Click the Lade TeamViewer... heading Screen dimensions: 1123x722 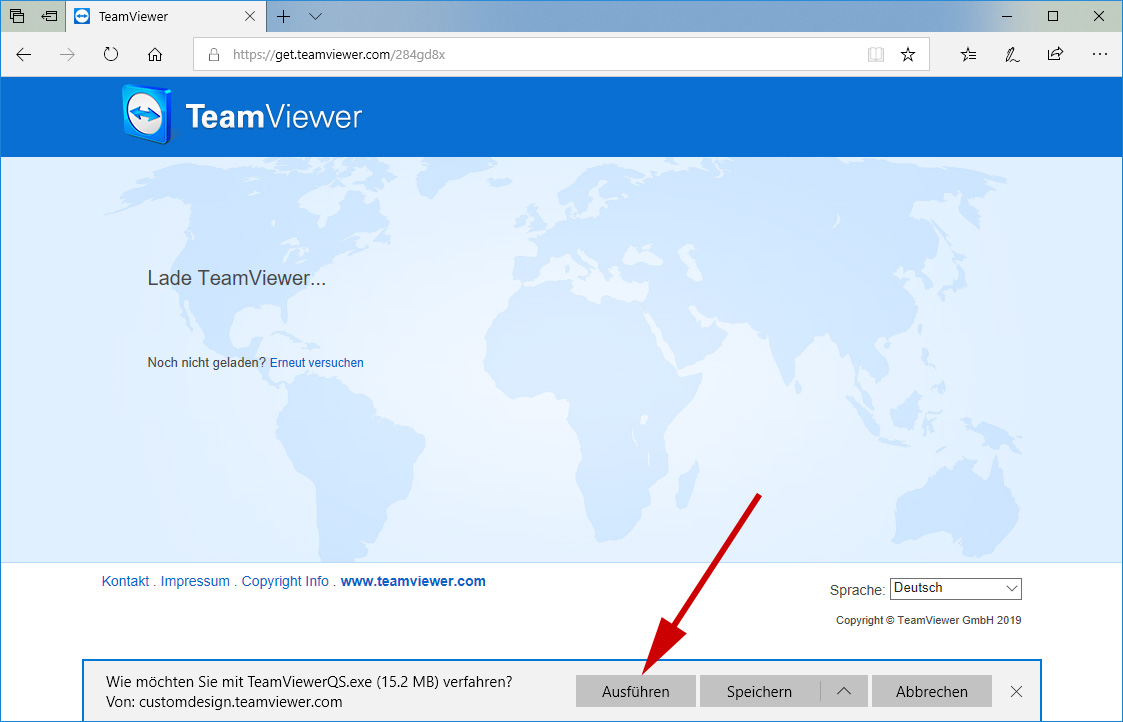236,278
